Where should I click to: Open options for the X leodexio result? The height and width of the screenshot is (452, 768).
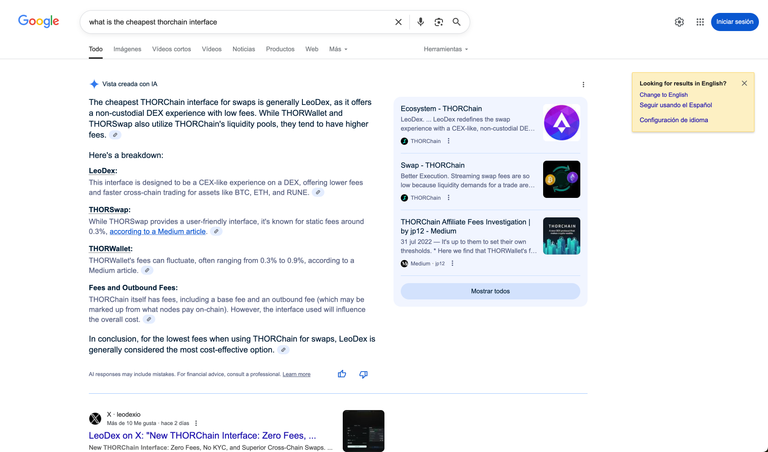(196, 423)
